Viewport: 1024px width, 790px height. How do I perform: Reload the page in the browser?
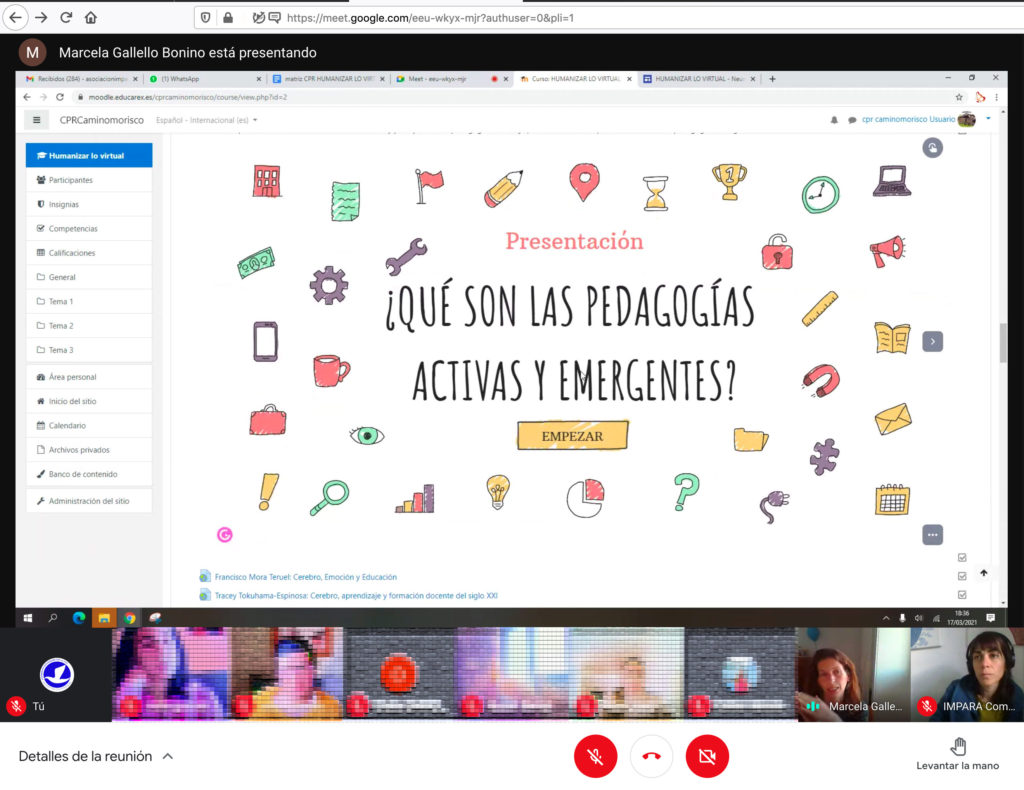tap(66, 17)
